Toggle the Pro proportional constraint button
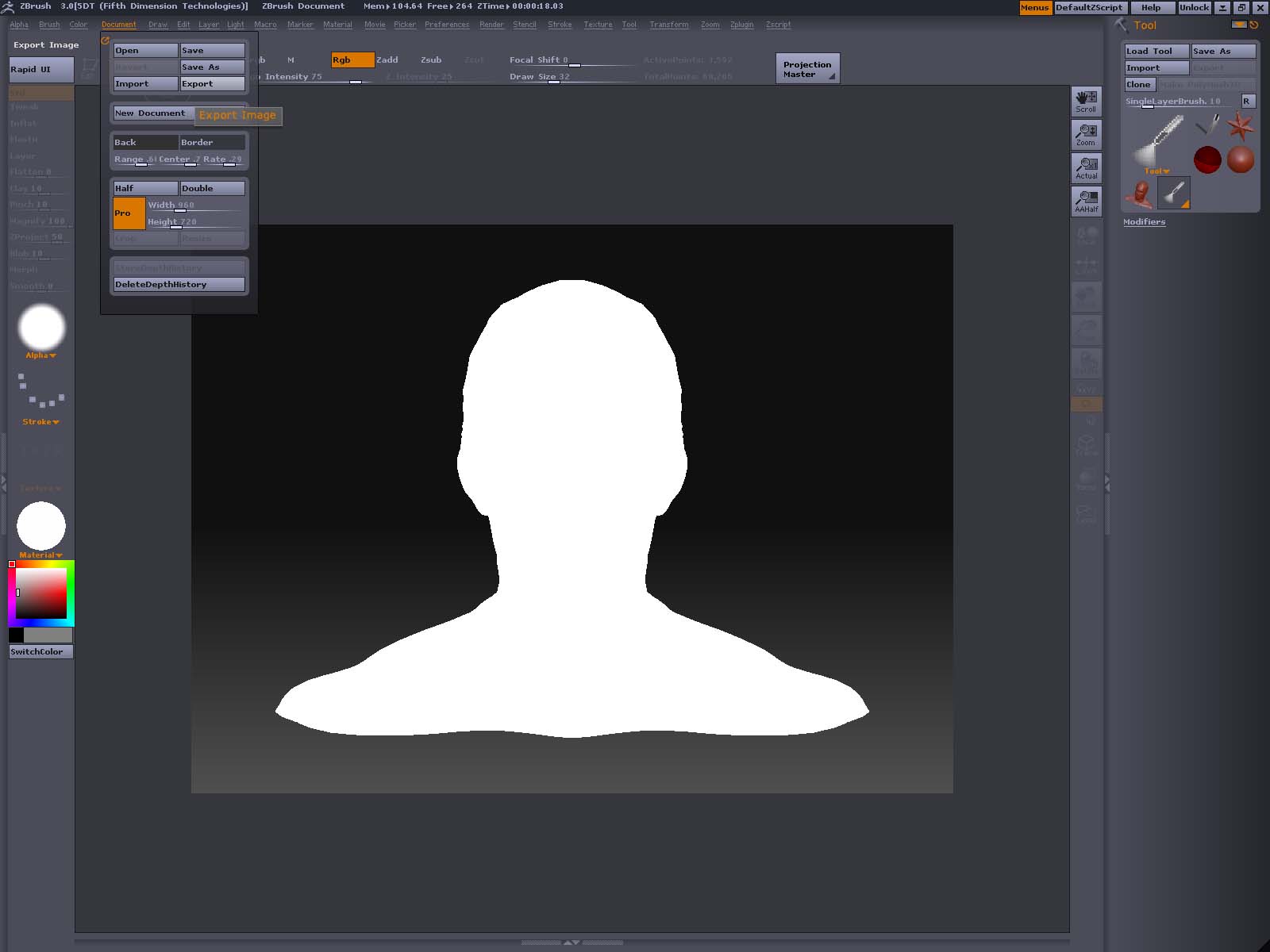The width and height of the screenshot is (1270, 952). pos(129,213)
